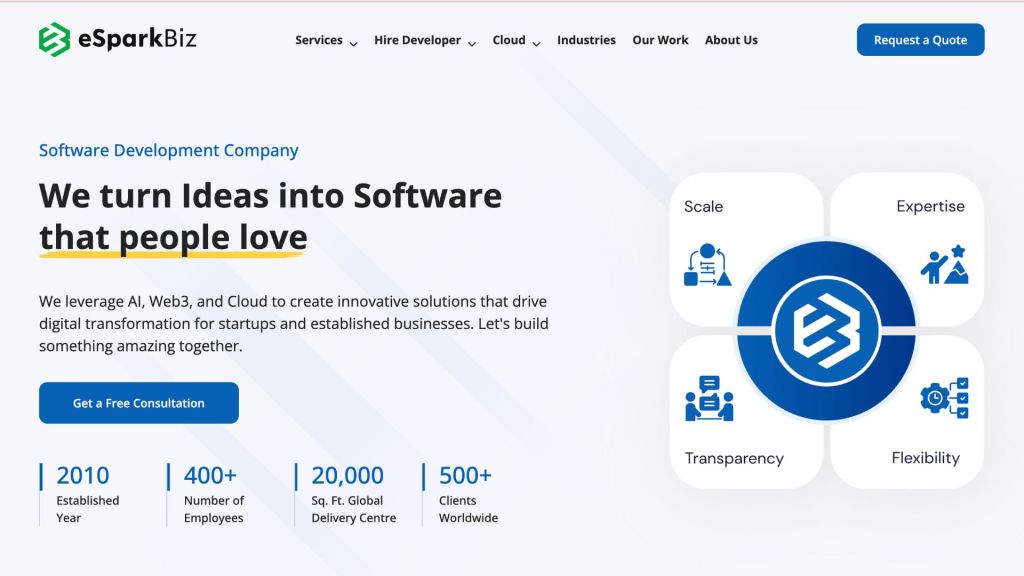The width and height of the screenshot is (1024, 576).
Task: Expand the Services dropdown chevron
Action: coord(353,44)
